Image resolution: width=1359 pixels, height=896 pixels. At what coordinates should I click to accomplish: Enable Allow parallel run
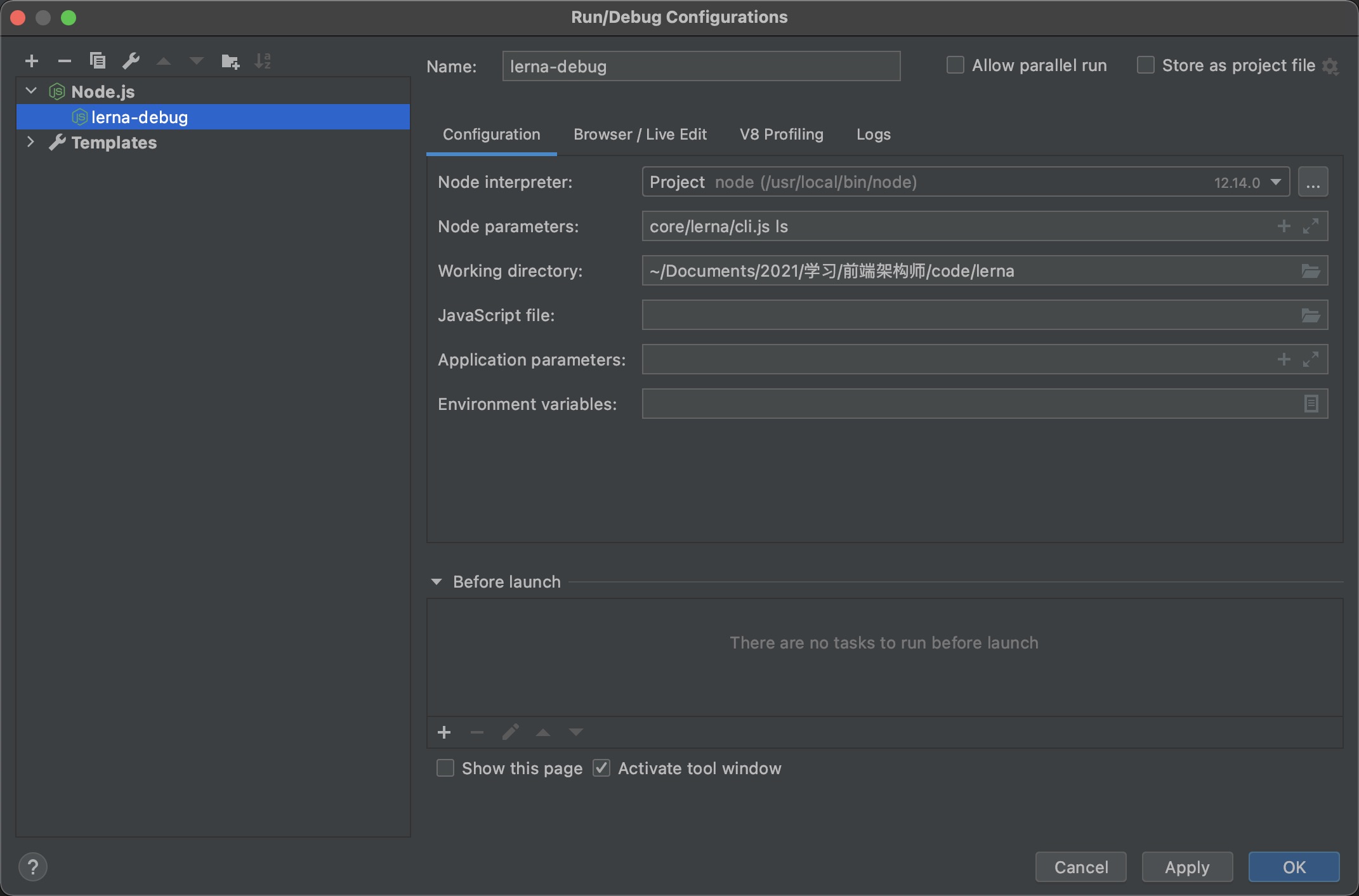[955, 65]
